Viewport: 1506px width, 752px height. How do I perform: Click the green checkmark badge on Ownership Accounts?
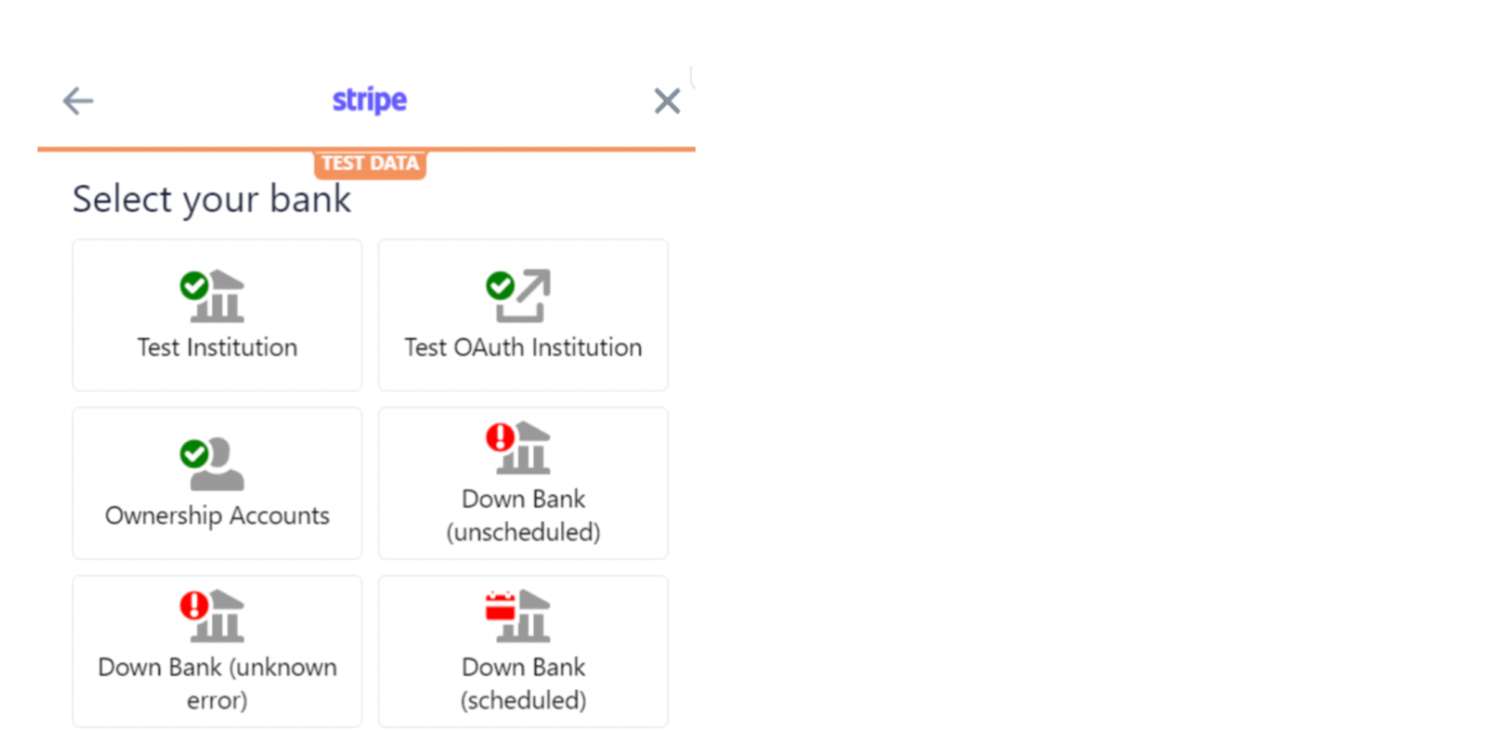(x=194, y=455)
